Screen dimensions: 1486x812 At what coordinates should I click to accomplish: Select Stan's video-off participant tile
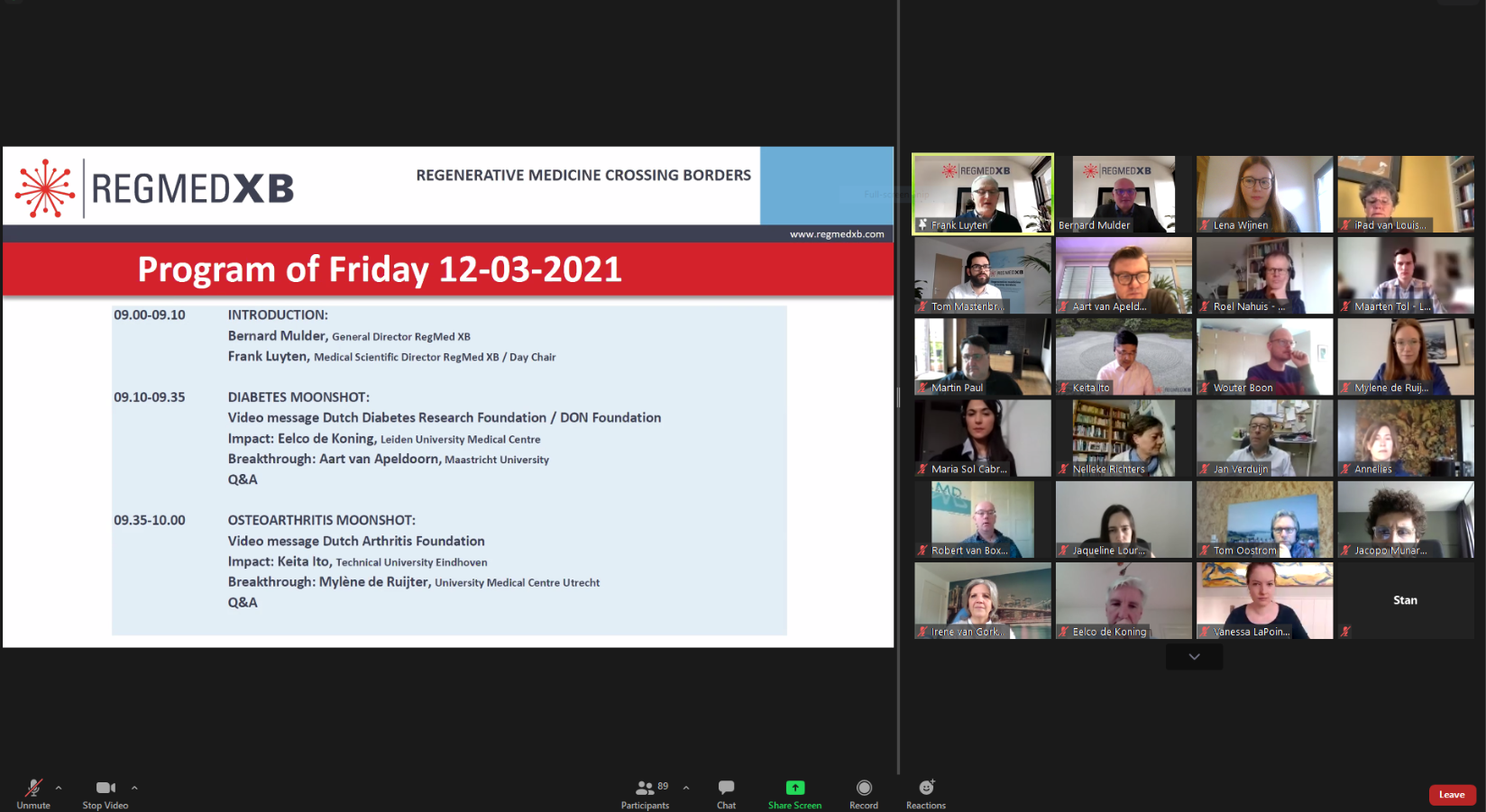click(1405, 600)
